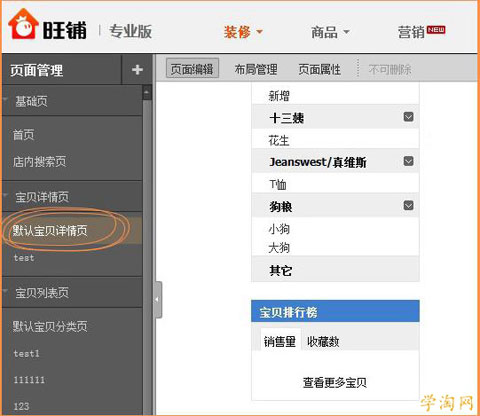Select the 123 page item

[x=21, y=406]
